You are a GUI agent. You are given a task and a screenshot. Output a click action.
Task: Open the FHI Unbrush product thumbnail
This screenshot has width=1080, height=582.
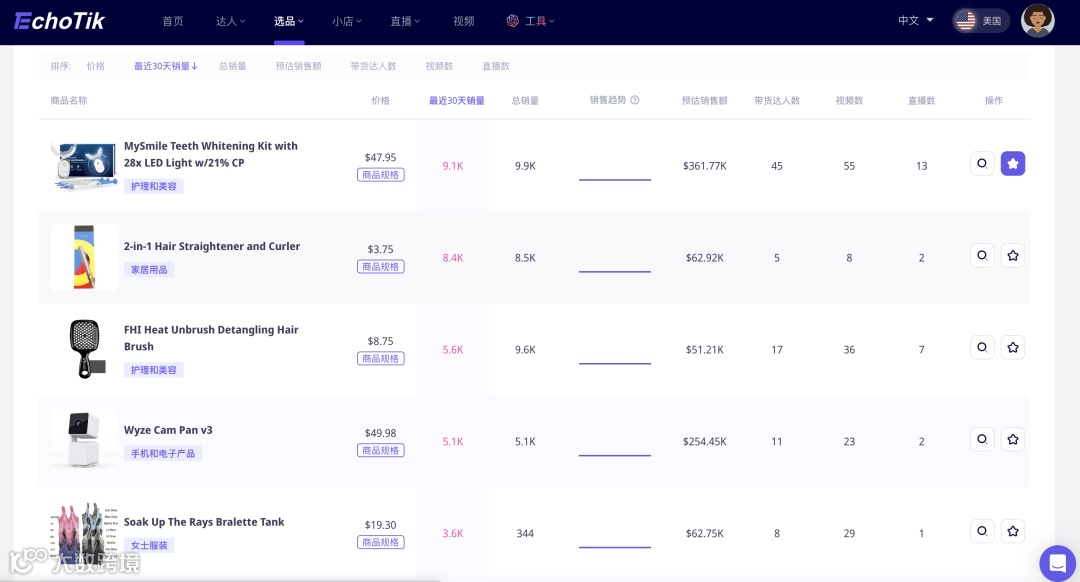(84, 349)
